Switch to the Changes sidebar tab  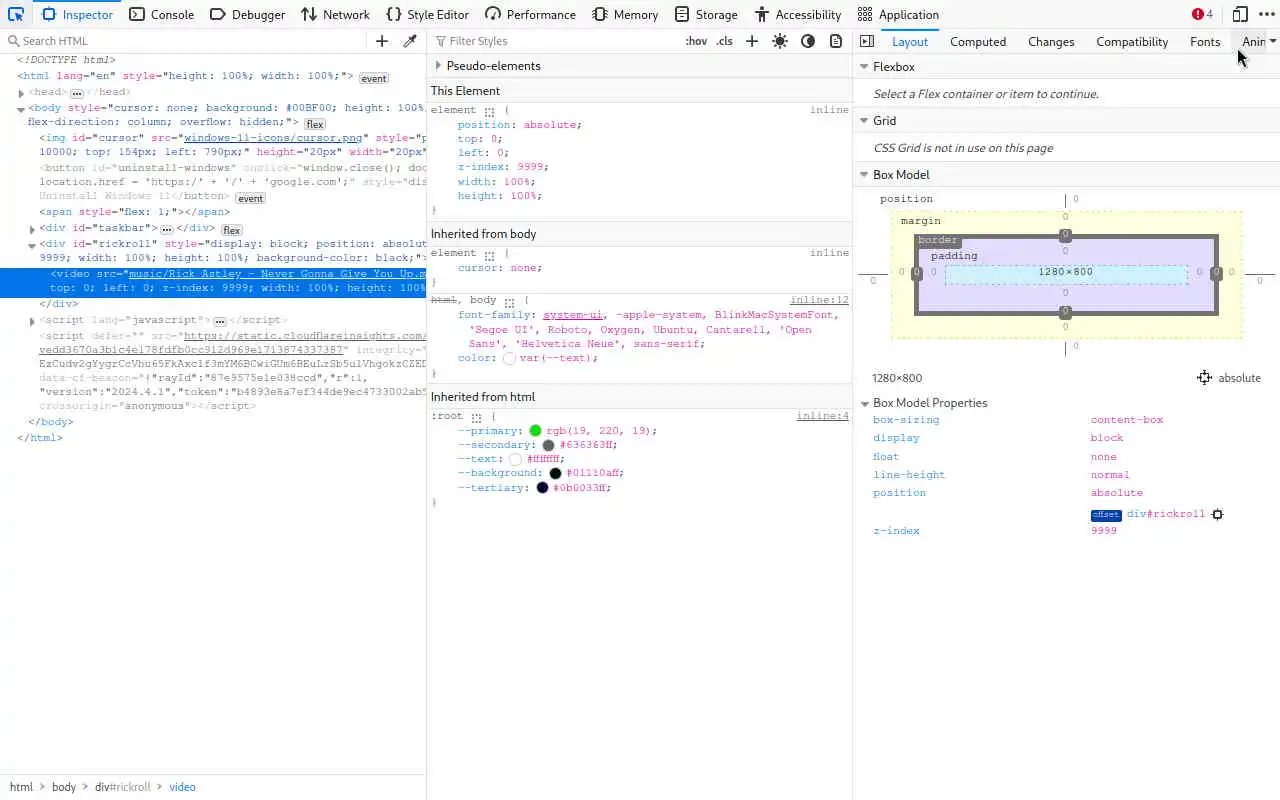coord(1051,41)
